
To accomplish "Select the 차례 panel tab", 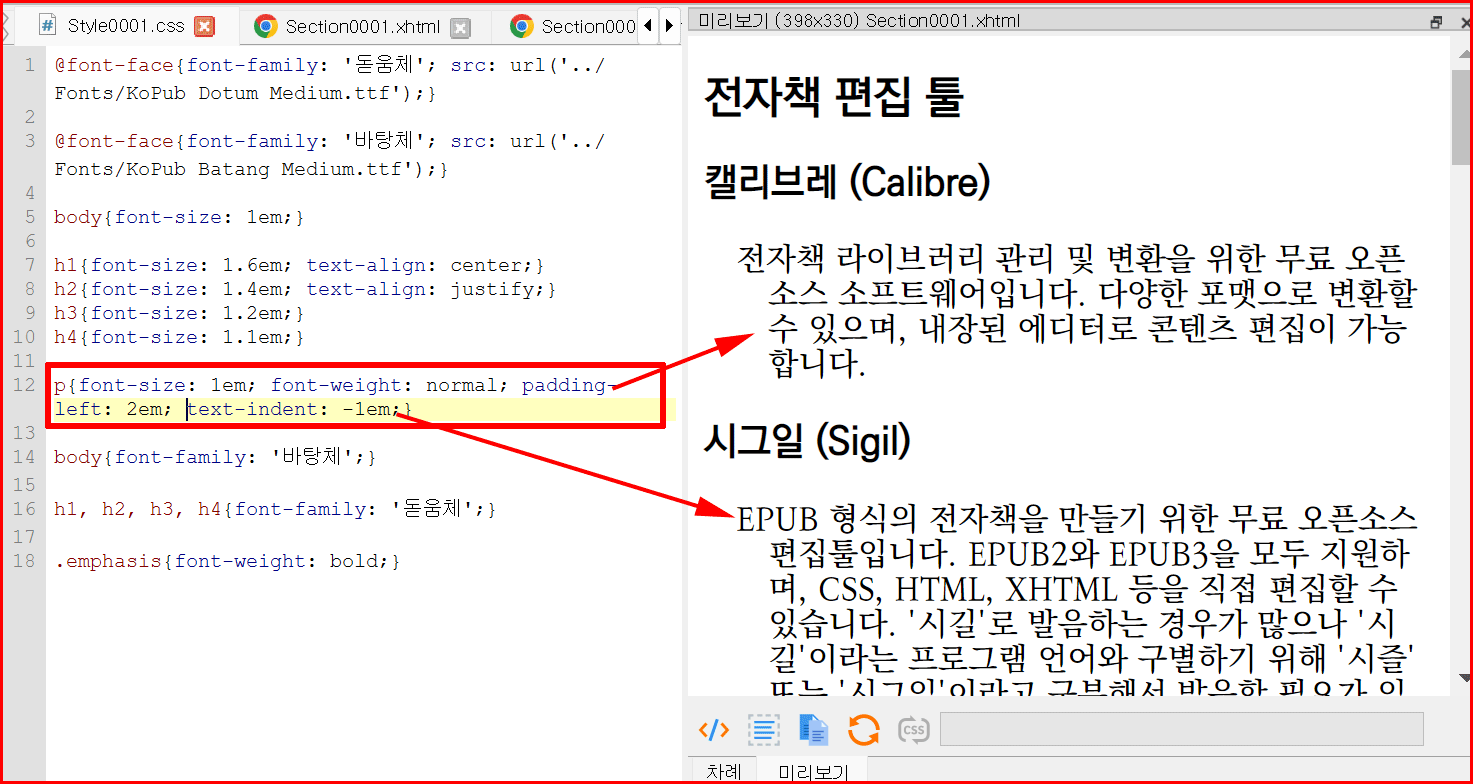I will point(724,771).
